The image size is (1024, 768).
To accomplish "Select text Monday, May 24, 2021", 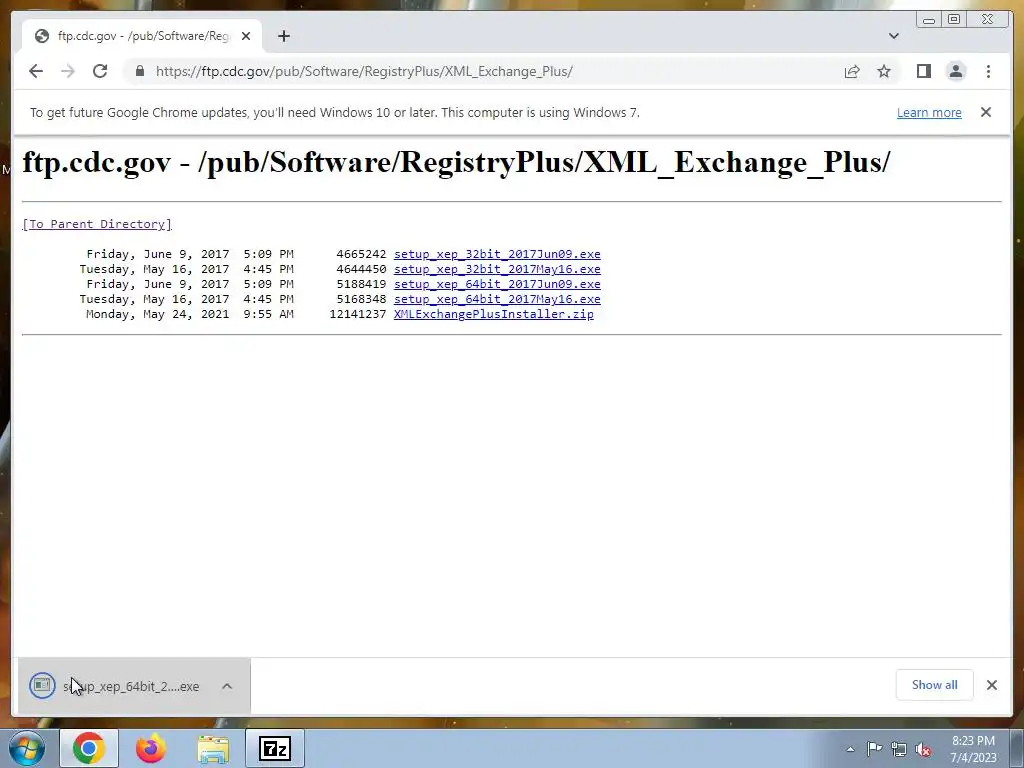I will [x=157, y=314].
